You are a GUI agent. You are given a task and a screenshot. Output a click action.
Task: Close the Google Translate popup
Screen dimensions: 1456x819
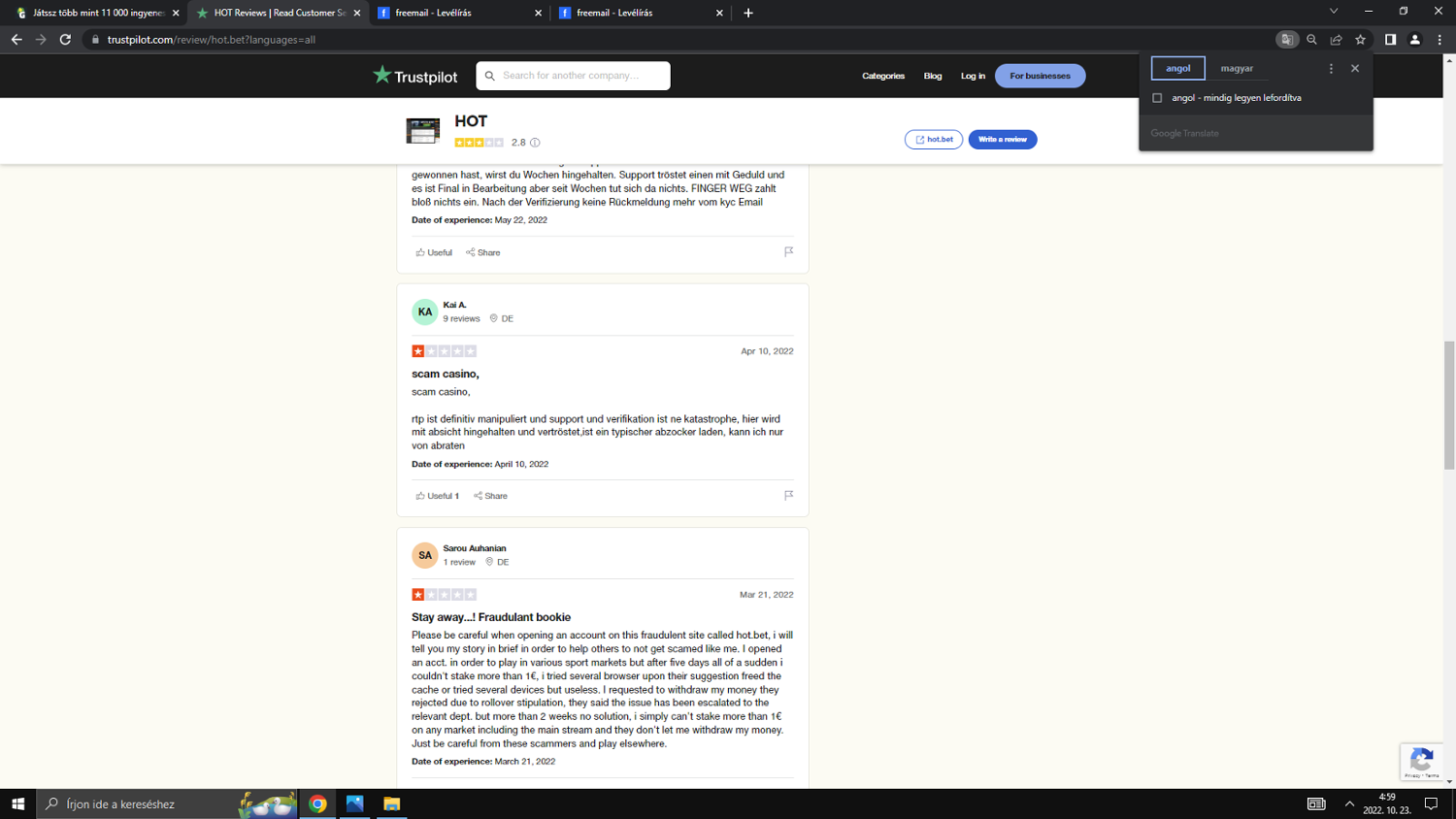(1355, 69)
